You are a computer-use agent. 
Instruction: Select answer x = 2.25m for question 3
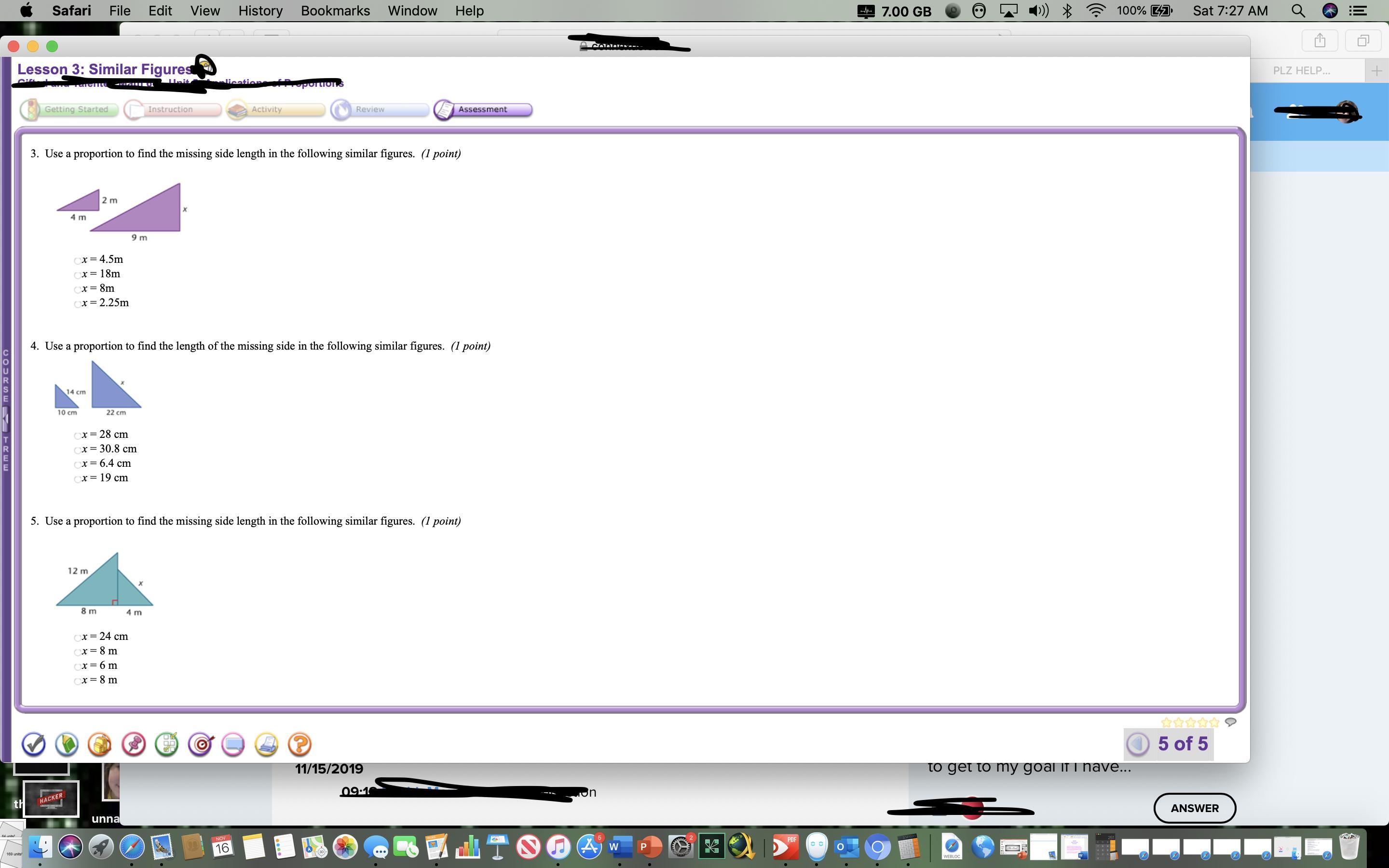coord(78,304)
